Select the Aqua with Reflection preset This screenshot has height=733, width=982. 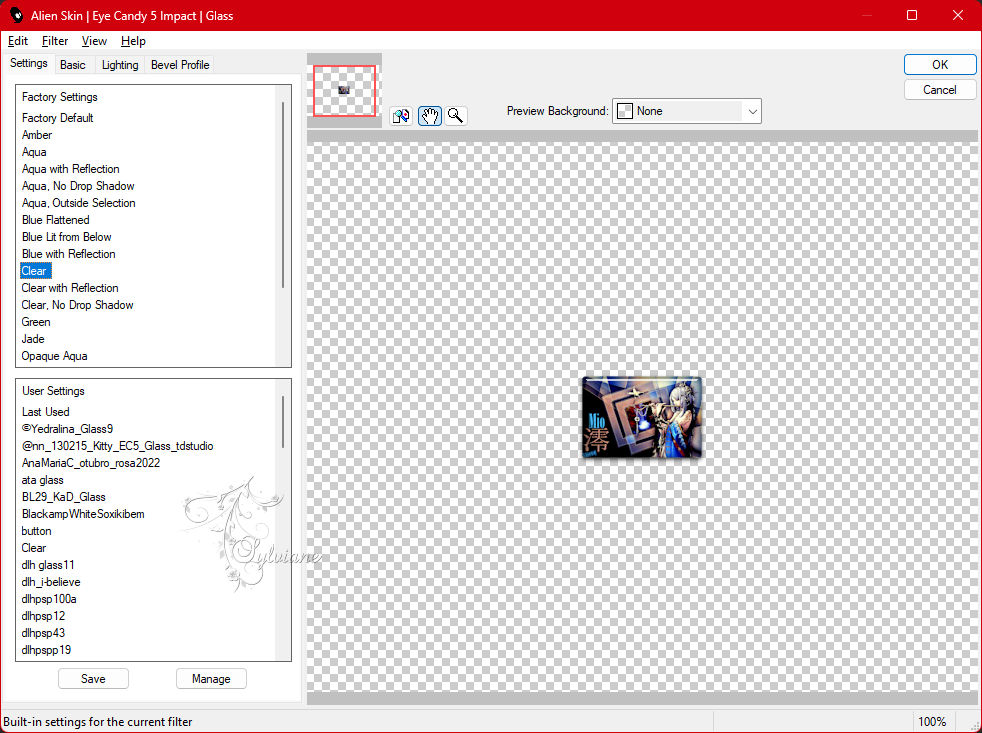[x=70, y=169]
